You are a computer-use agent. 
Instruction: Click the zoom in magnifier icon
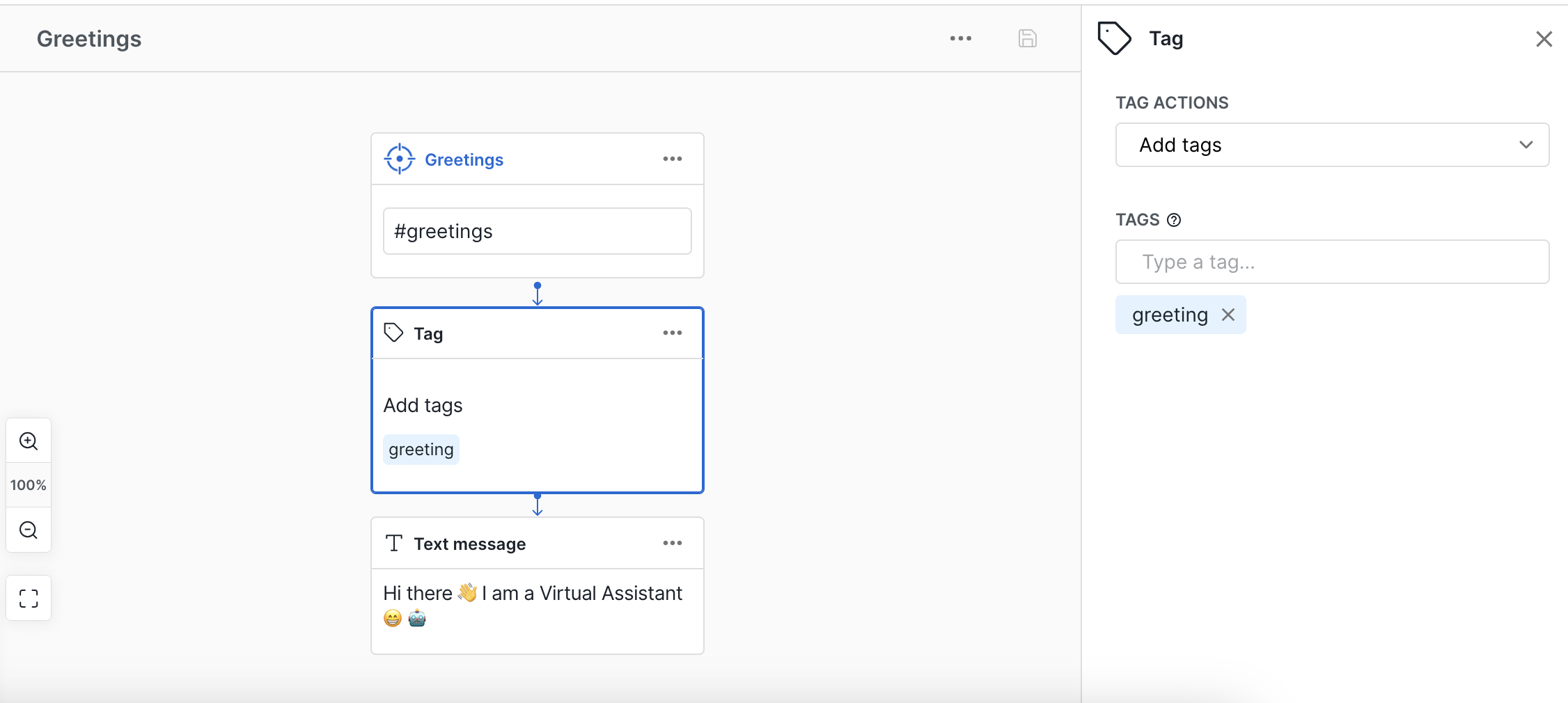[x=29, y=441]
